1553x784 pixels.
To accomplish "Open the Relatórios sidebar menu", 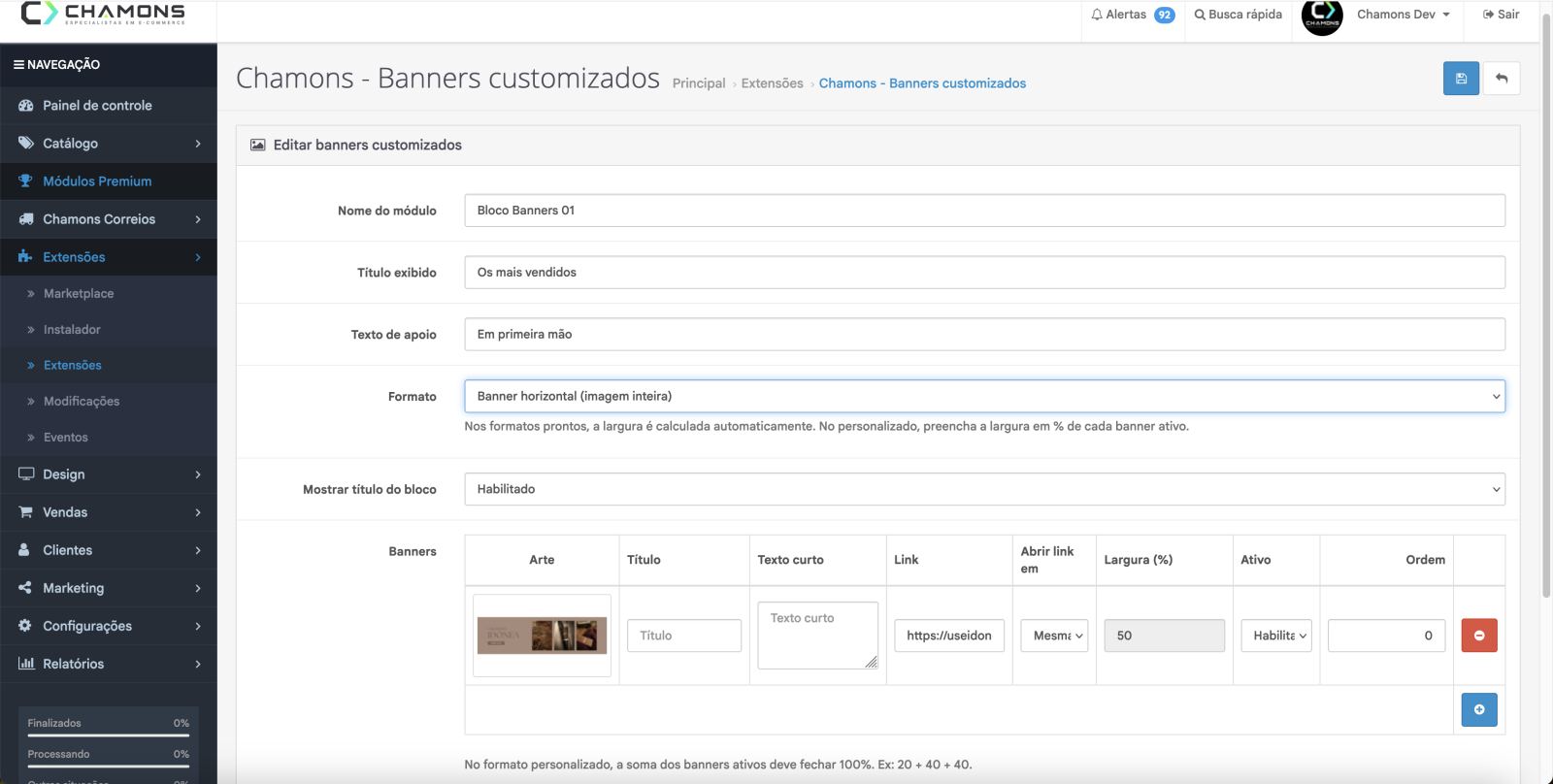I will point(109,664).
